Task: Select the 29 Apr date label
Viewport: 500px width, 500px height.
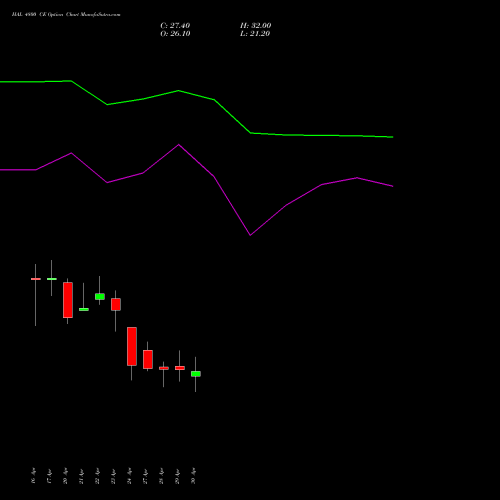Action: (177, 476)
